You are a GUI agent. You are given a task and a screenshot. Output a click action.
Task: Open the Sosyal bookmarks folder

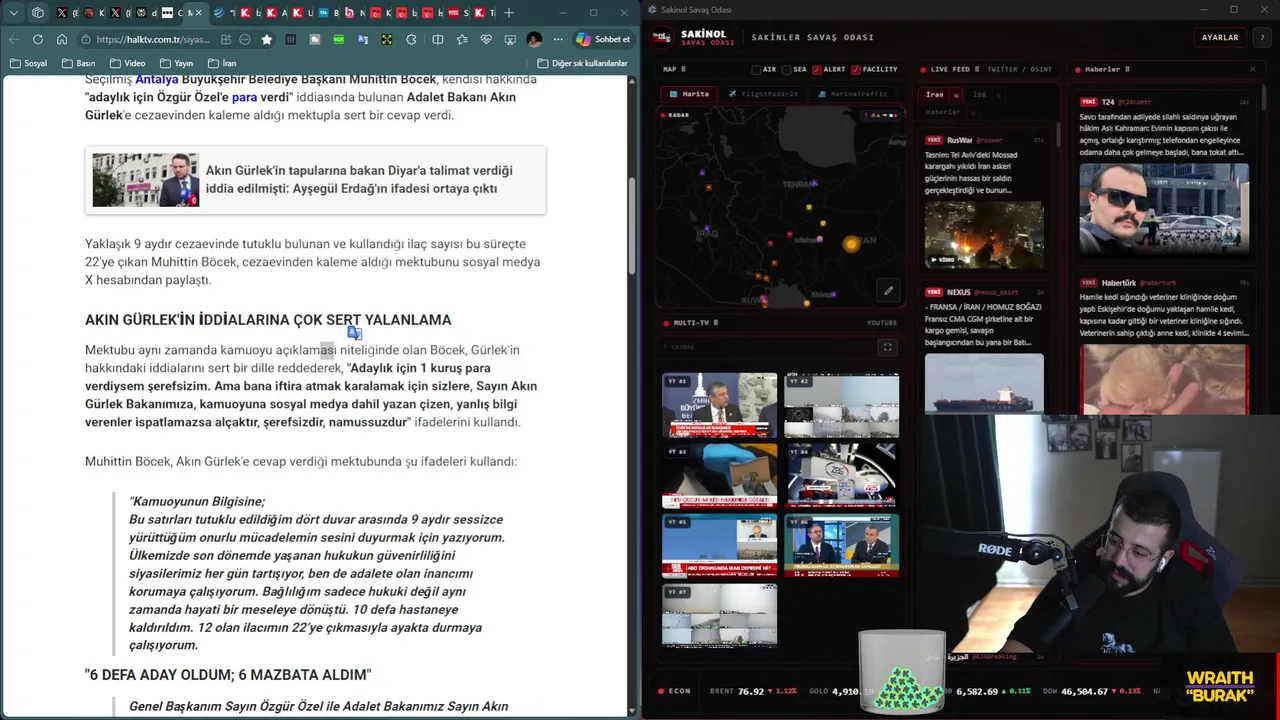[28, 63]
